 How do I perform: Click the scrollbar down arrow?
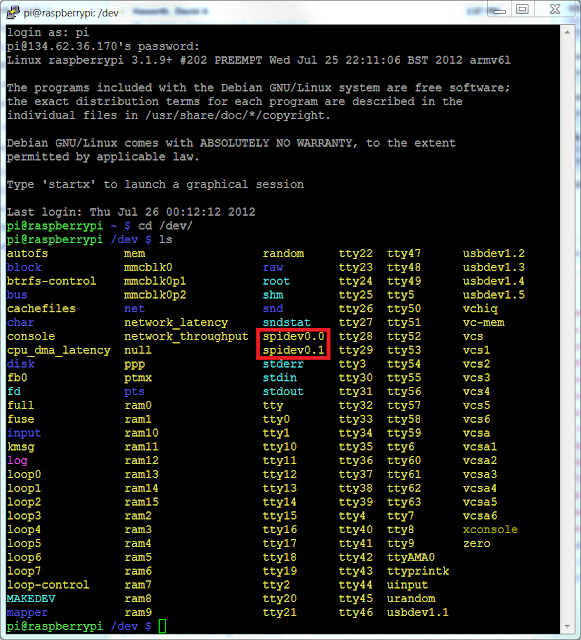tap(567, 626)
